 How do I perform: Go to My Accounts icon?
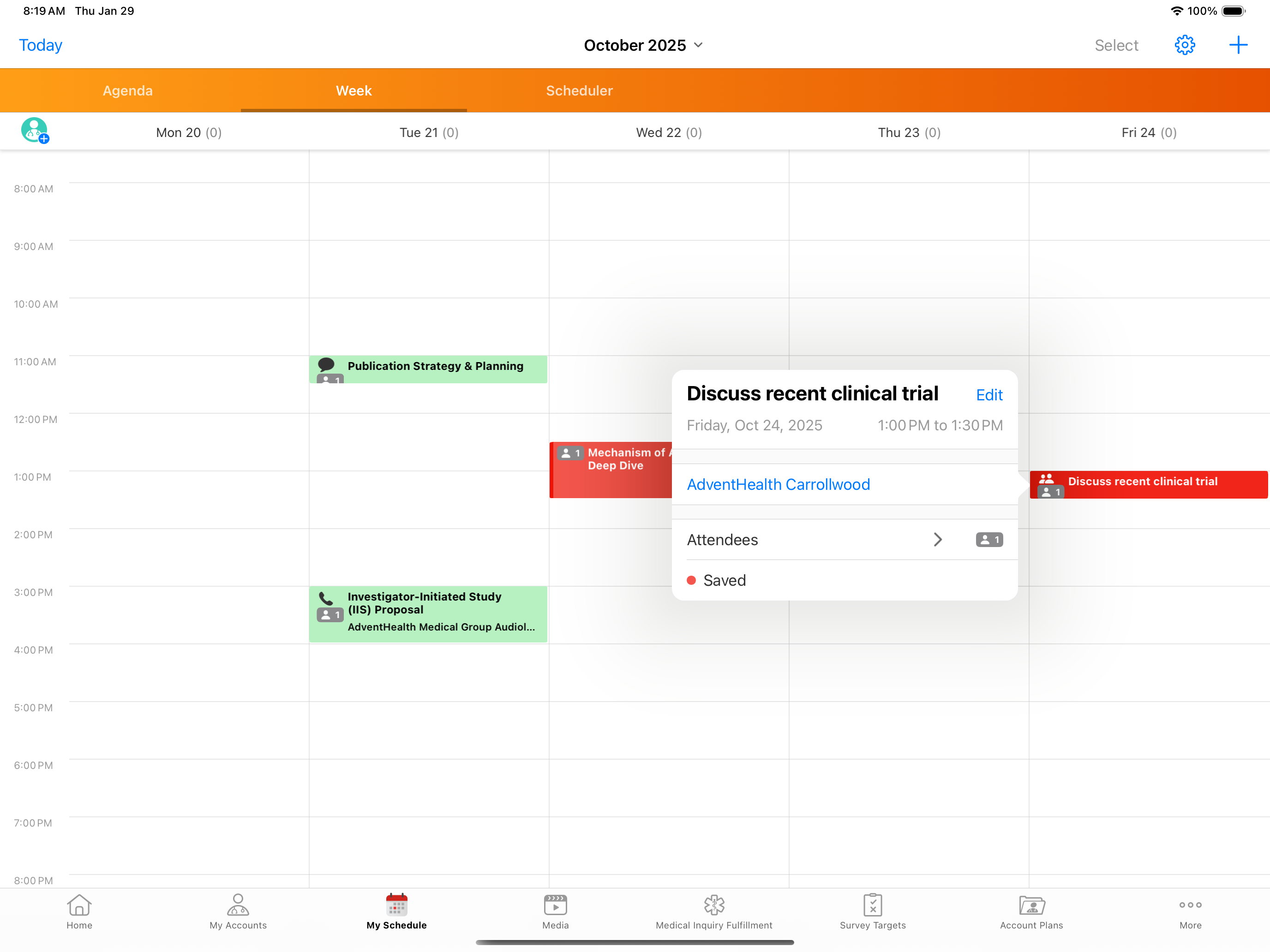point(238,905)
